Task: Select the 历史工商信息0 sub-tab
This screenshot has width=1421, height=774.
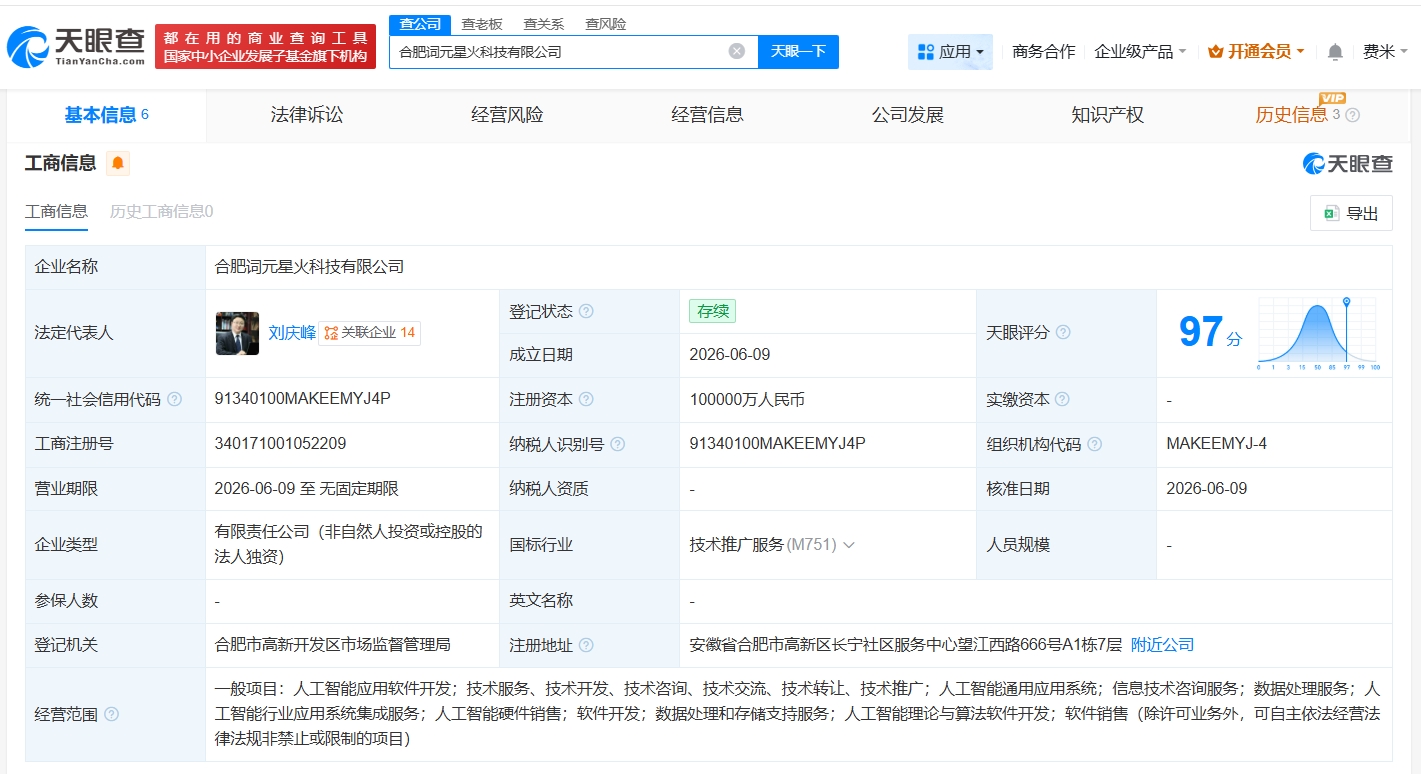Action: click(161, 212)
